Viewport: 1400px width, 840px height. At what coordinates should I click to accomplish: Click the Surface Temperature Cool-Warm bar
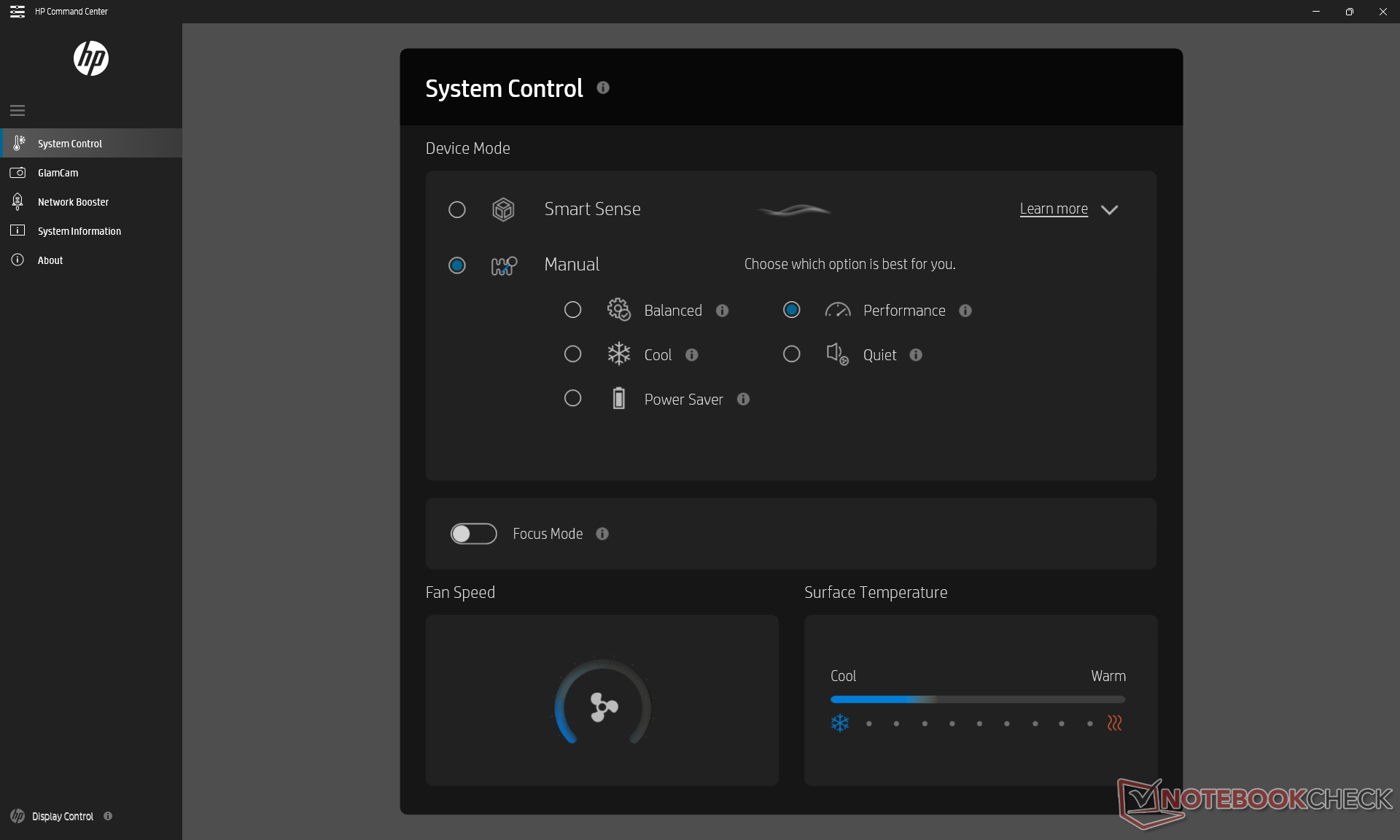pos(977,699)
